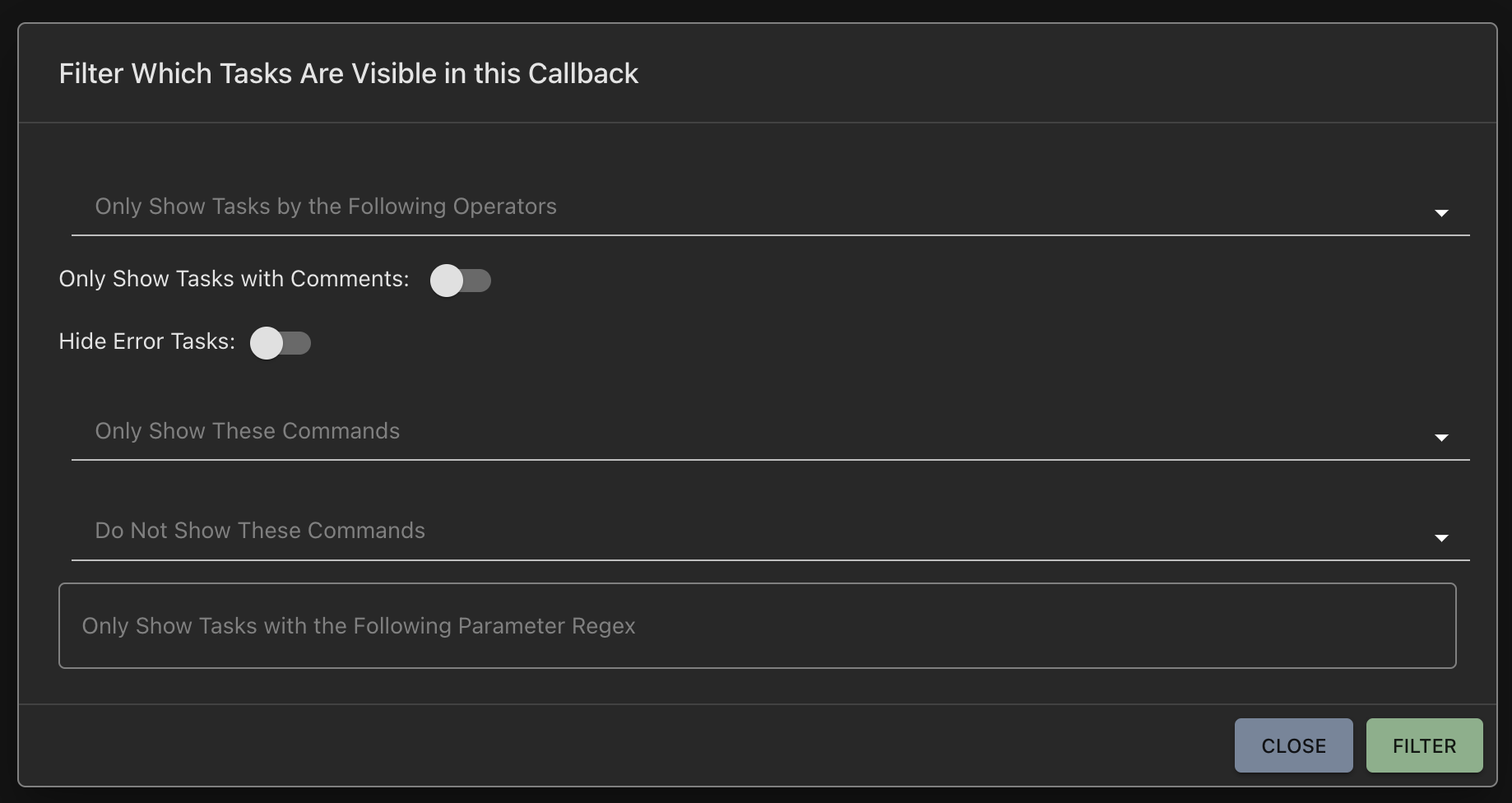Click the "Only Show Tasks with Comments:" label
1512x803 pixels.
pyautogui.click(x=234, y=279)
